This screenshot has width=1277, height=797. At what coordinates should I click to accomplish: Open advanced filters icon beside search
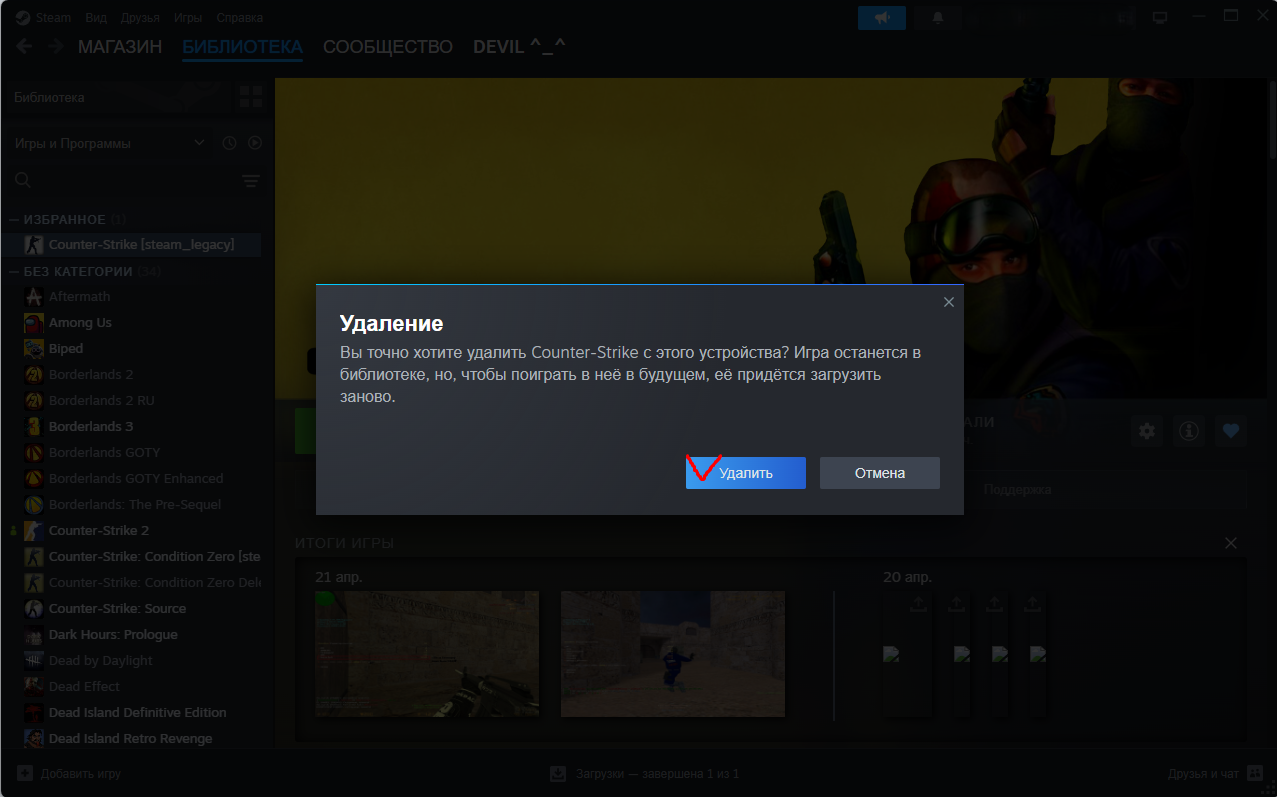pyautogui.click(x=250, y=180)
